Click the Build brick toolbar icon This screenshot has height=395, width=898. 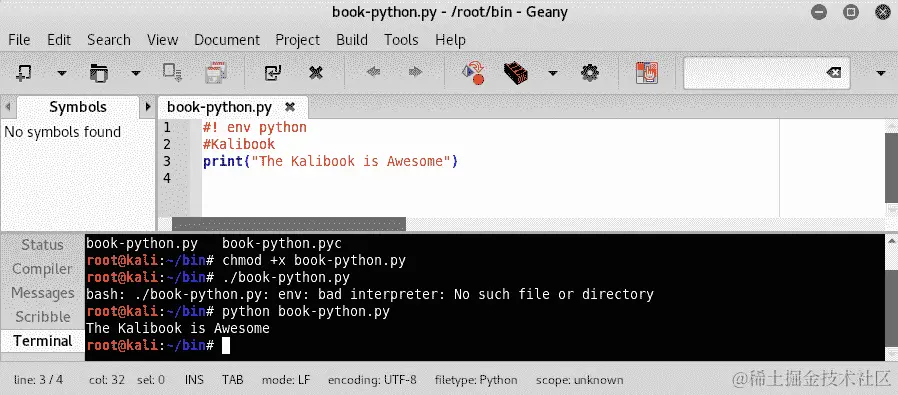(515, 73)
